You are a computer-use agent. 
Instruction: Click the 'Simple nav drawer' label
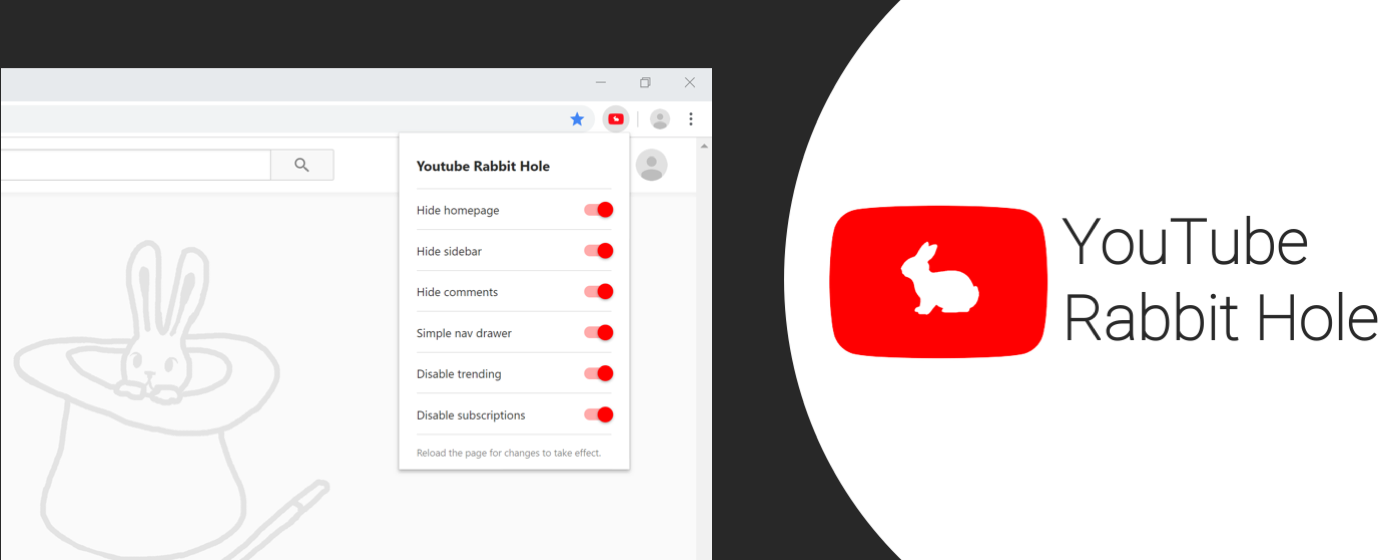point(464,333)
